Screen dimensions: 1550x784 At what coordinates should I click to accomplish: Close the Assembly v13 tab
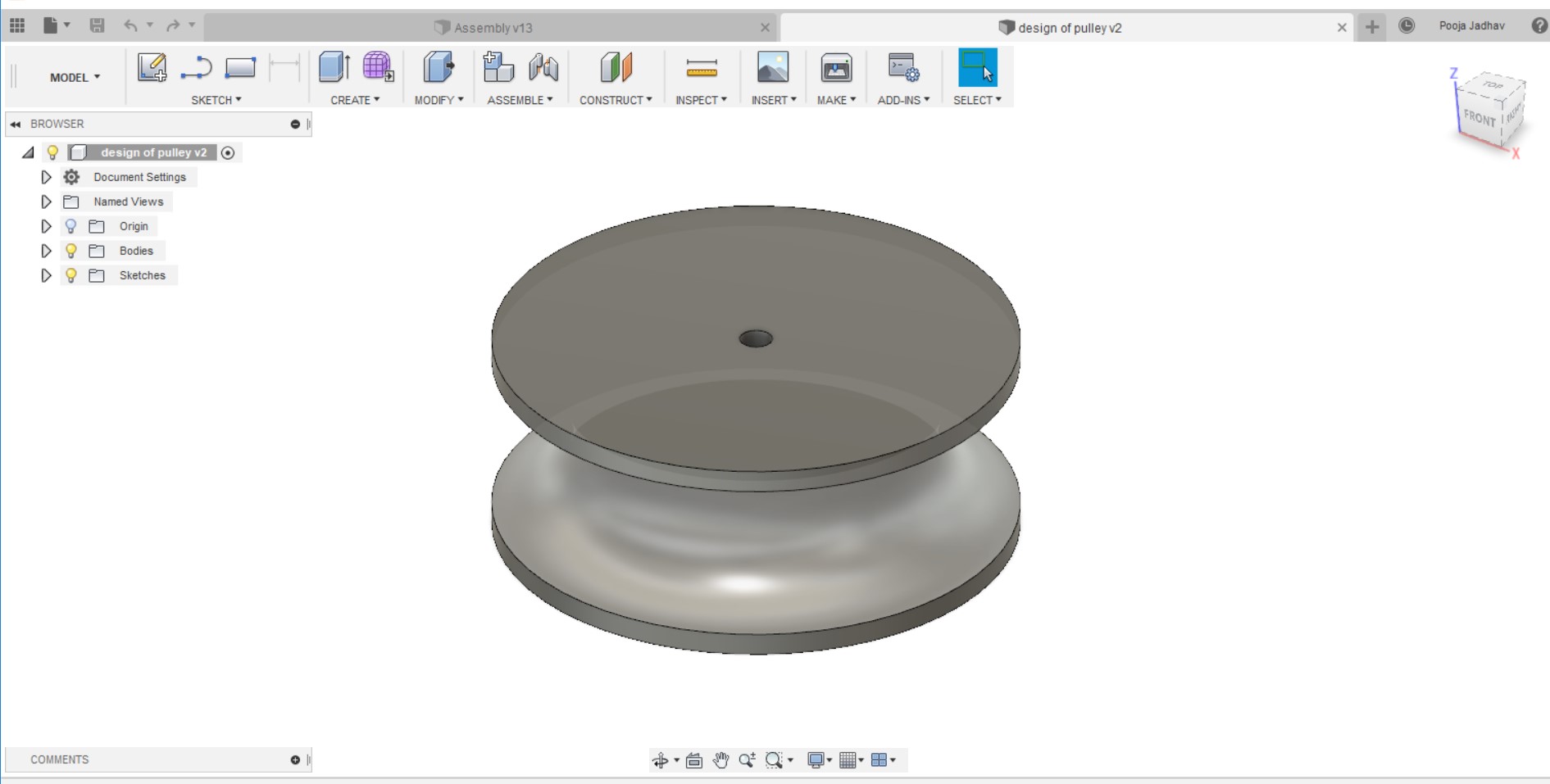tap(765, 27)
